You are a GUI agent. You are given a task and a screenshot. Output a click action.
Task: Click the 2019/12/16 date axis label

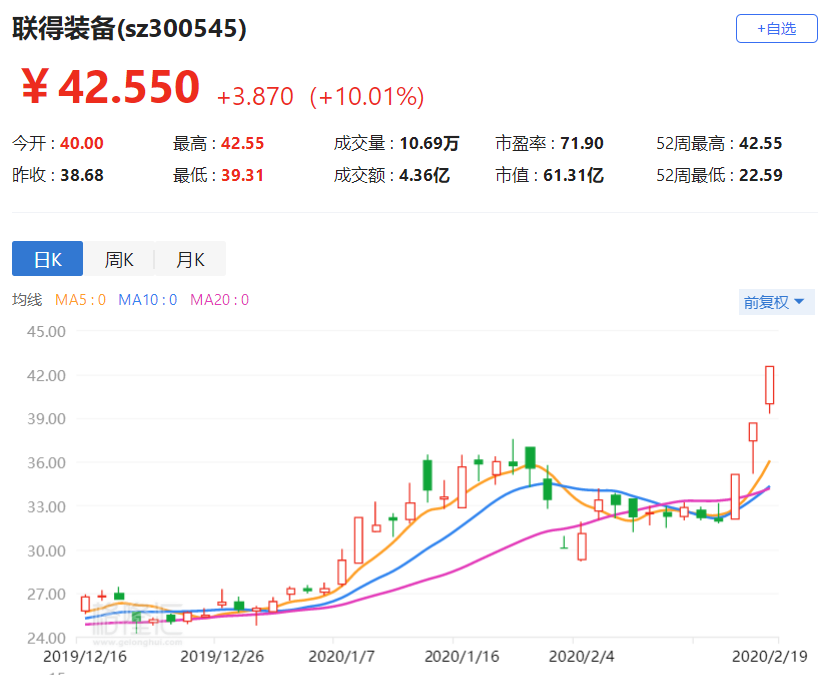[85, 656]
